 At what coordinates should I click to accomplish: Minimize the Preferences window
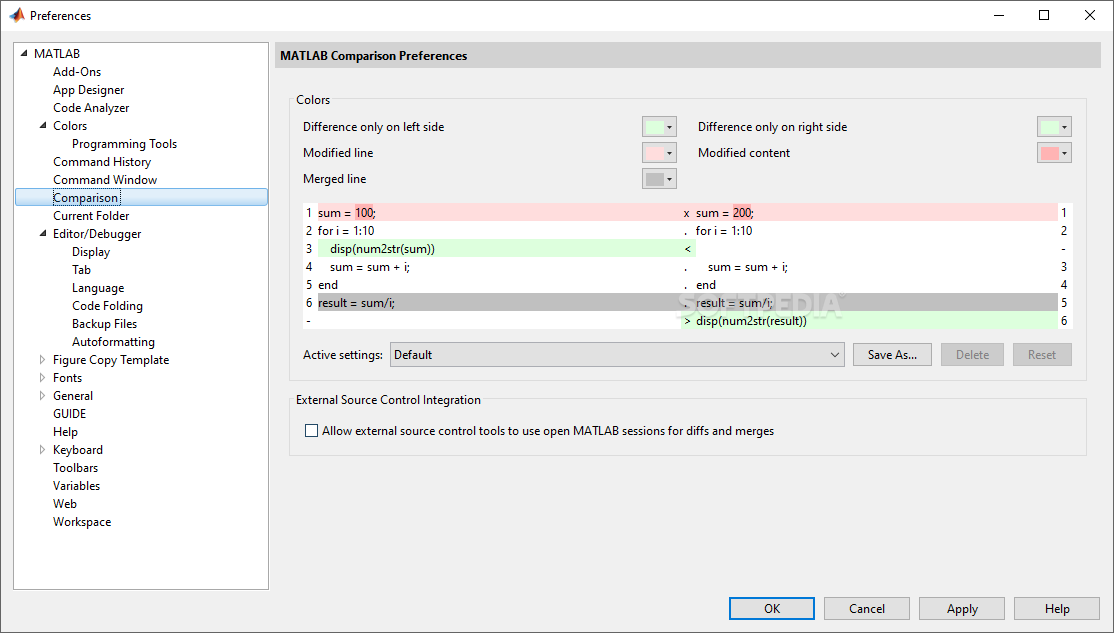(x=998, y=15)
